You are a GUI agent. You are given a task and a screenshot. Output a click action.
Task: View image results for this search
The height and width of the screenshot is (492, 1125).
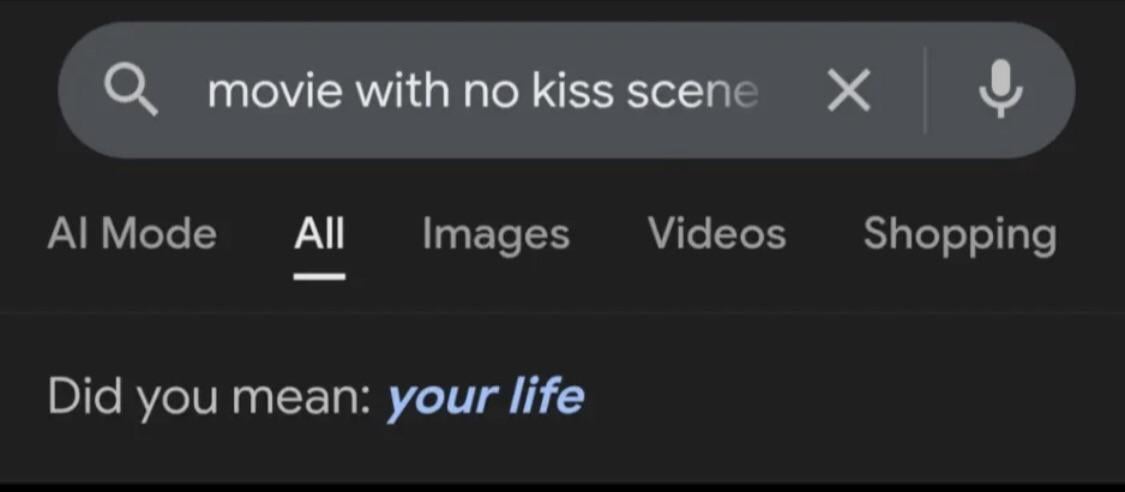495,234
